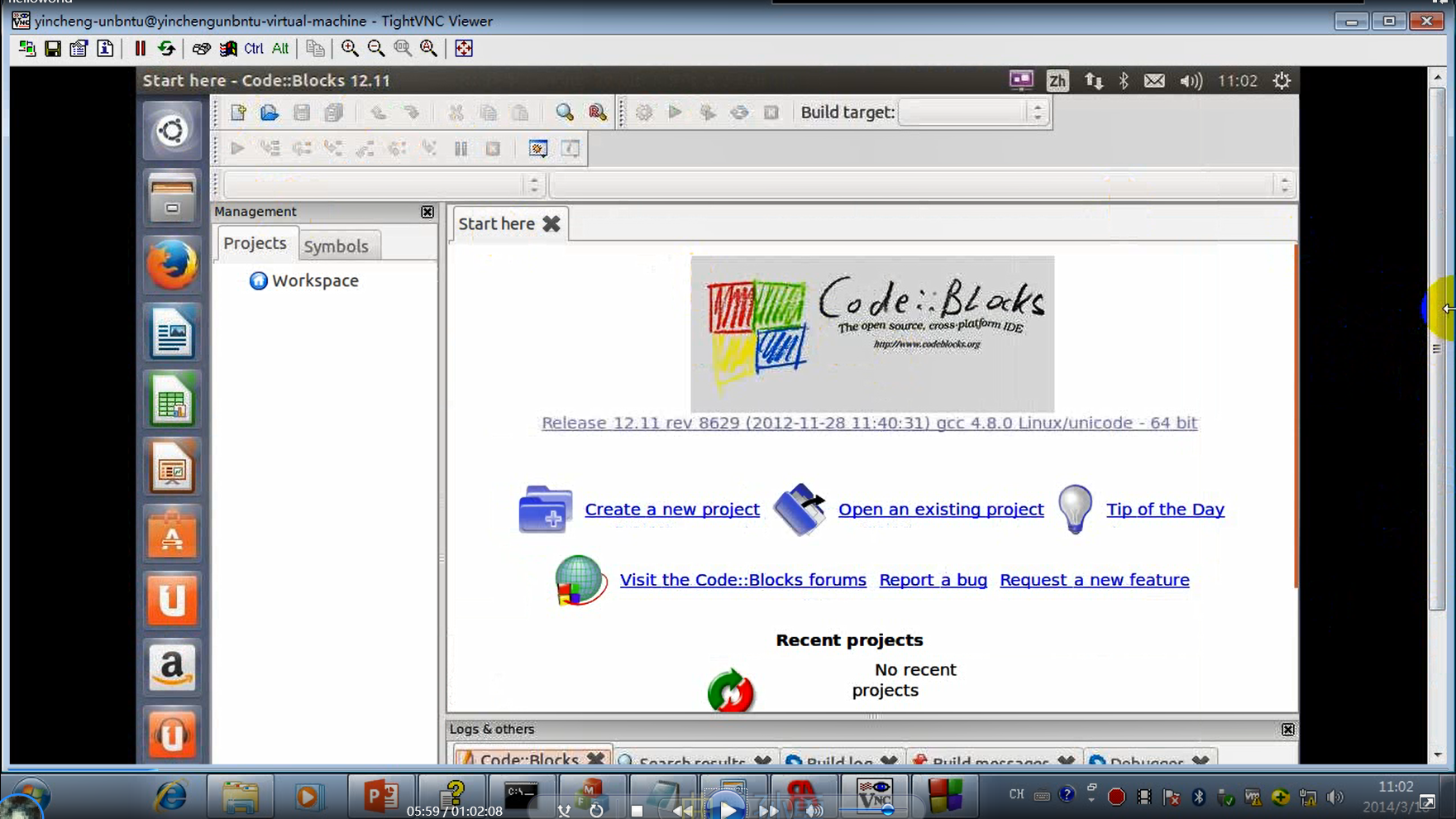Open the 11:02 clock menu in Ubuntu panel
The image size is (1456, 819).
pos(1237,81)
